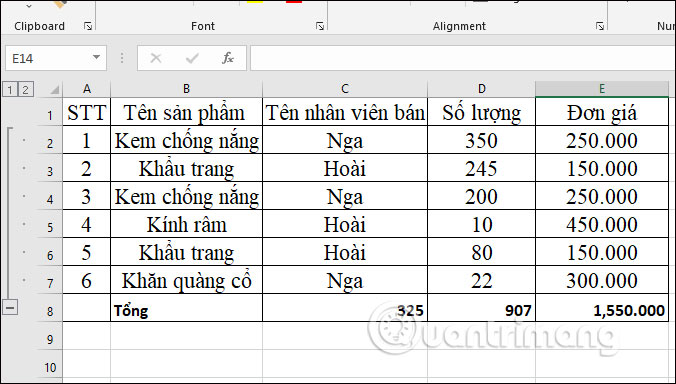
Task: Select row 8 header
Action: point(50,308)
